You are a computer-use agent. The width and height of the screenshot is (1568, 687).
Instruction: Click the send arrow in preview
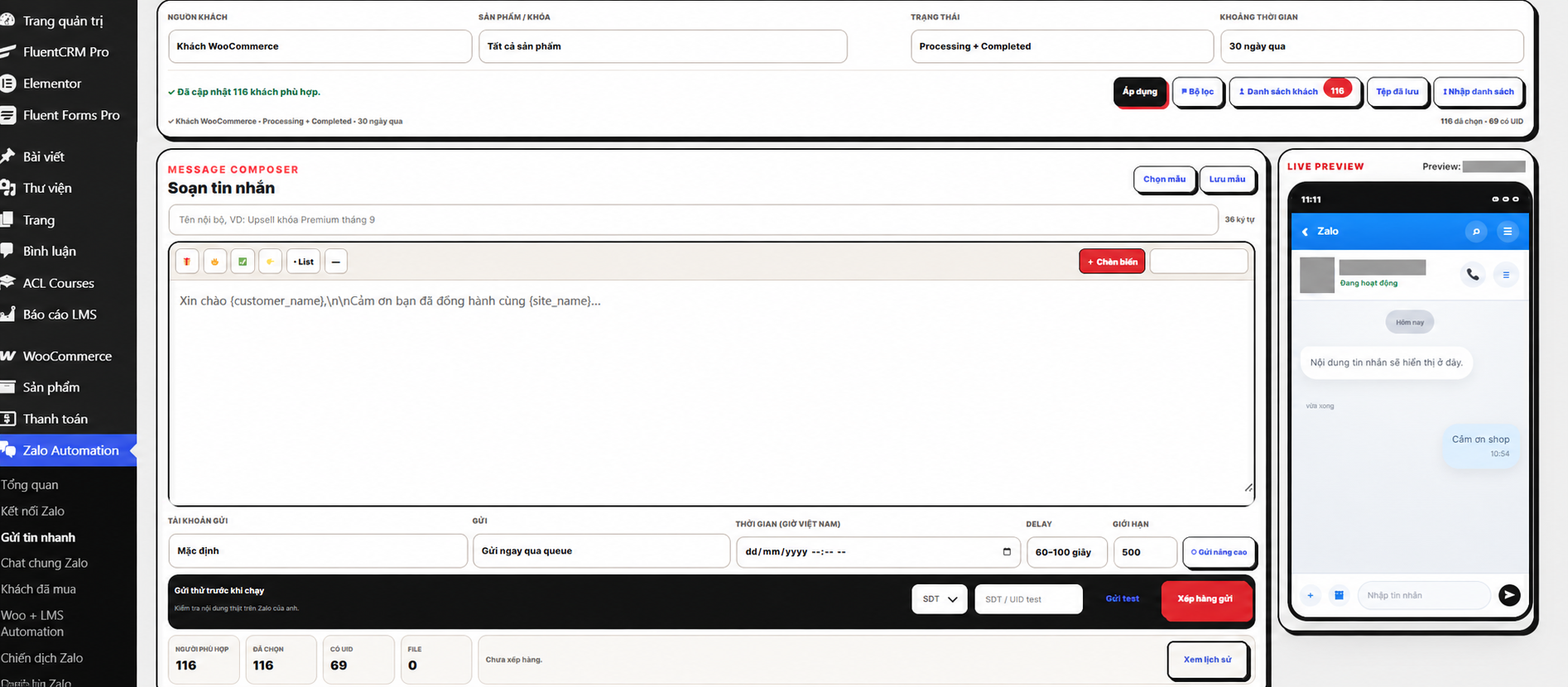(x=1509, y=595)
